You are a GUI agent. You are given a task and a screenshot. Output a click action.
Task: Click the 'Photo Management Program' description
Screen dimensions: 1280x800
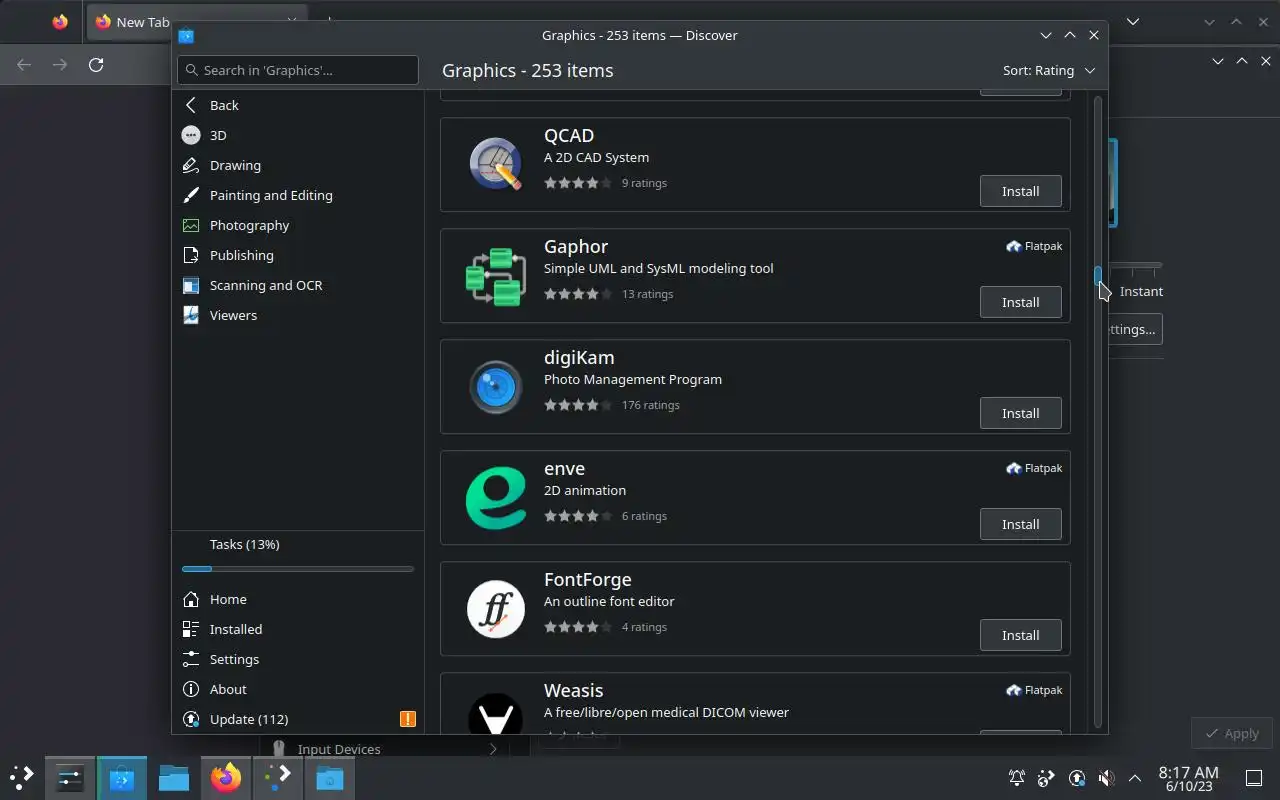633,379
